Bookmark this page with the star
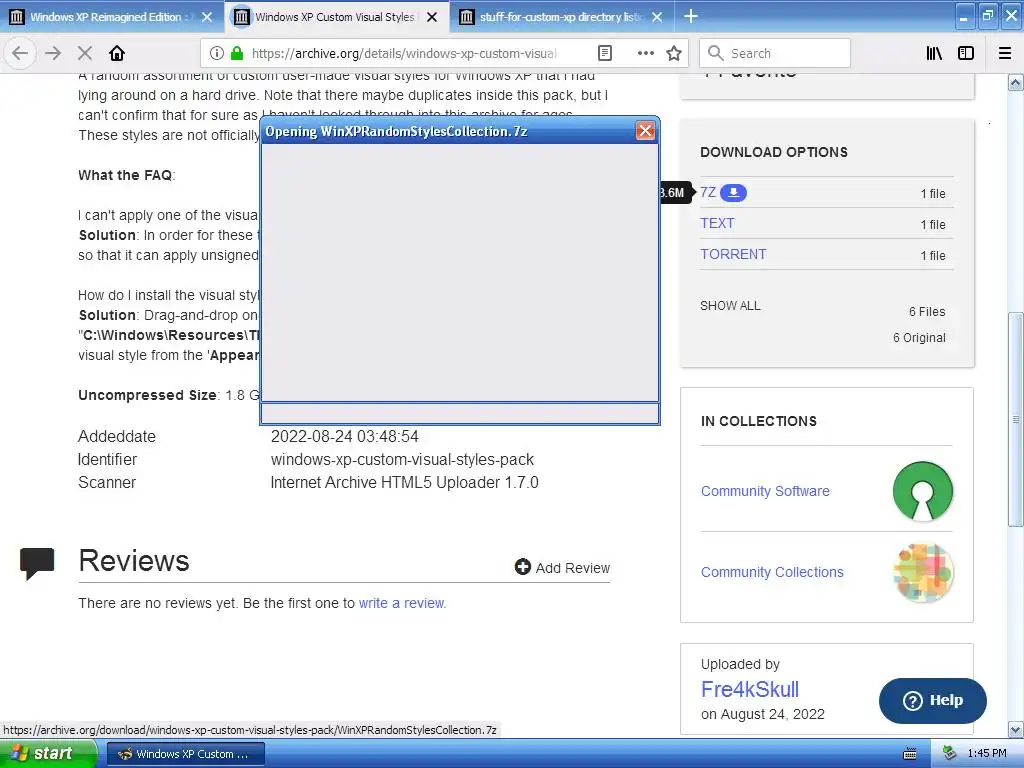The image size is (1024, 768). (x=674, y=53)
